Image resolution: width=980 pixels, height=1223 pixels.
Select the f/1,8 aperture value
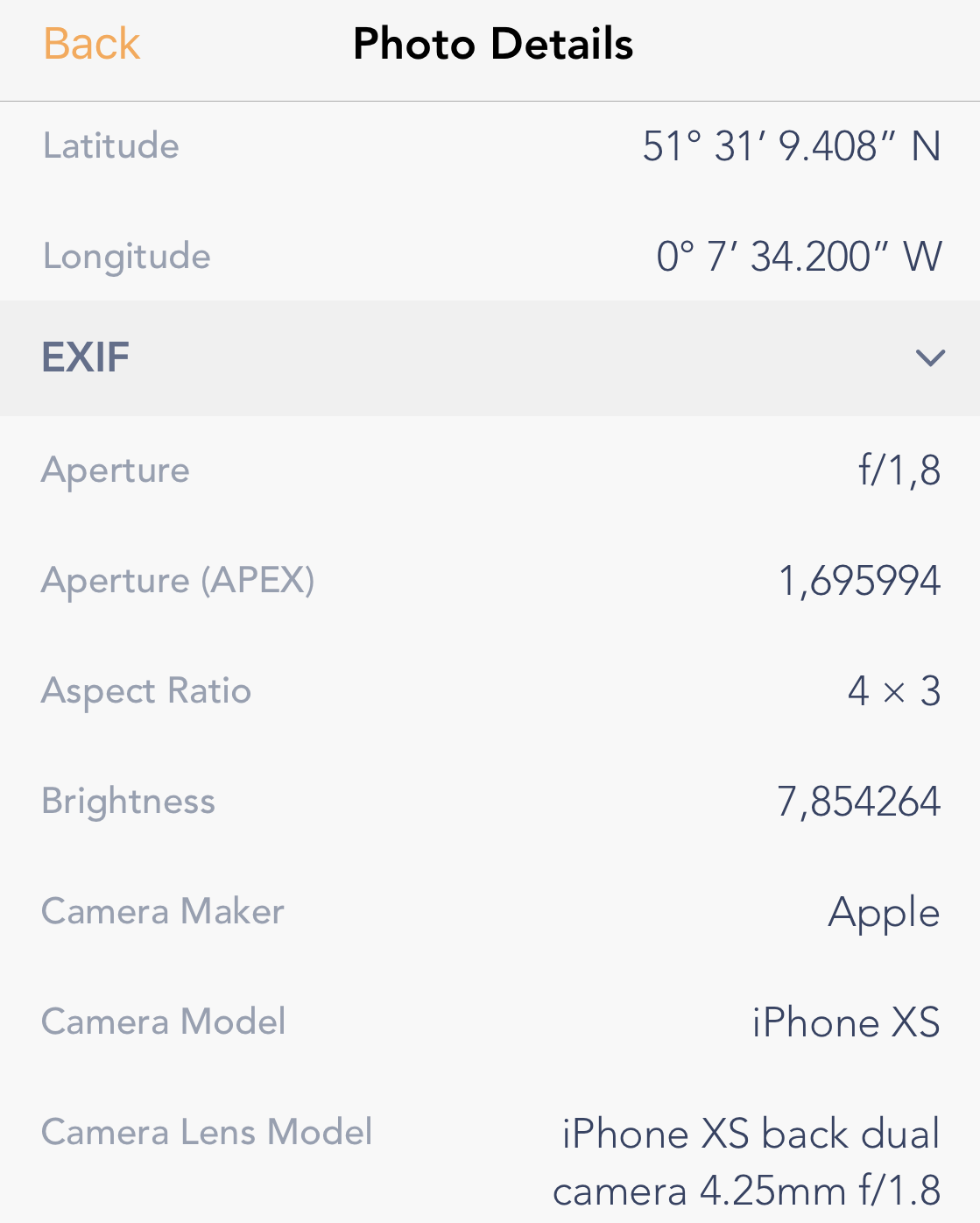pyautogui.click(x=899, y=470)
